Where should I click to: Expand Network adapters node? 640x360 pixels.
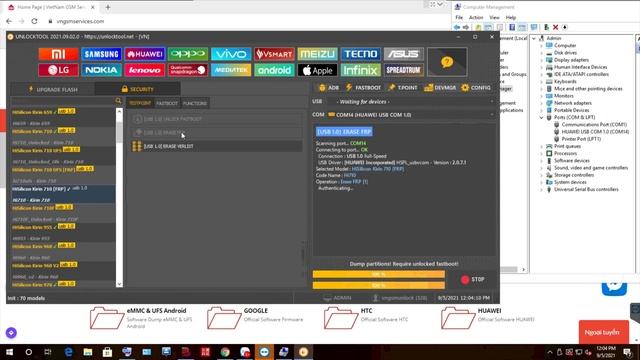pyautogui.click(x=542, y=103)
